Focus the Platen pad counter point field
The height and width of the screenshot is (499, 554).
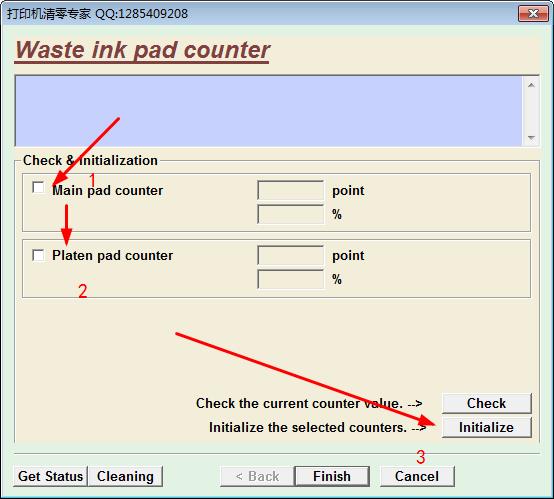(x=290, y=255)
